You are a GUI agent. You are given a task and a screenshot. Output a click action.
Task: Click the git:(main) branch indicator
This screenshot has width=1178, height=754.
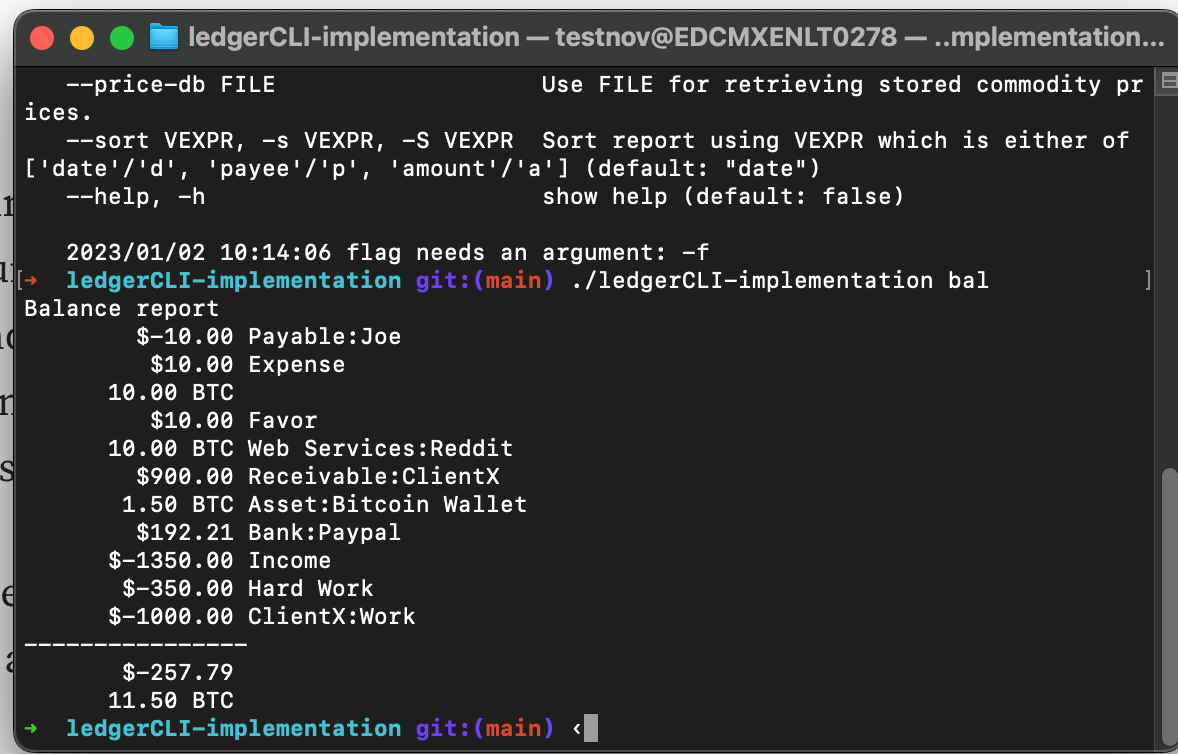point(484,728)
